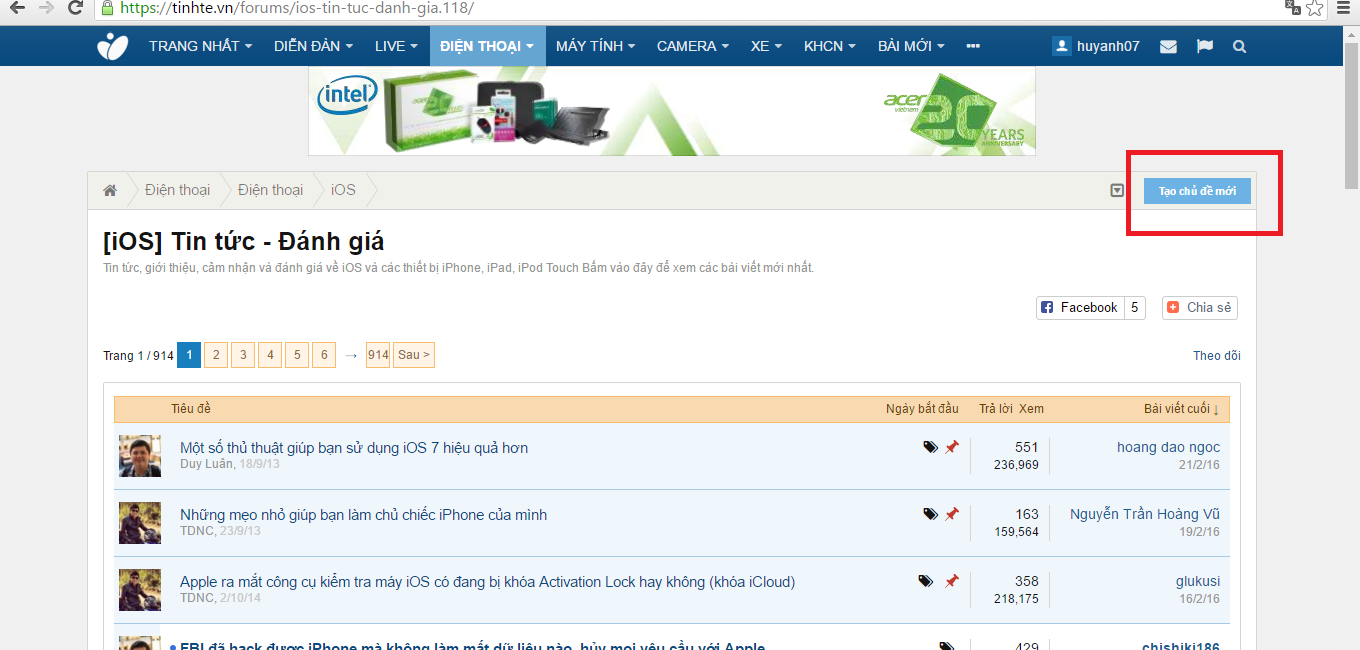Open the alerts flag icon
1360x650 pixels.
[x=1205, y=46]
